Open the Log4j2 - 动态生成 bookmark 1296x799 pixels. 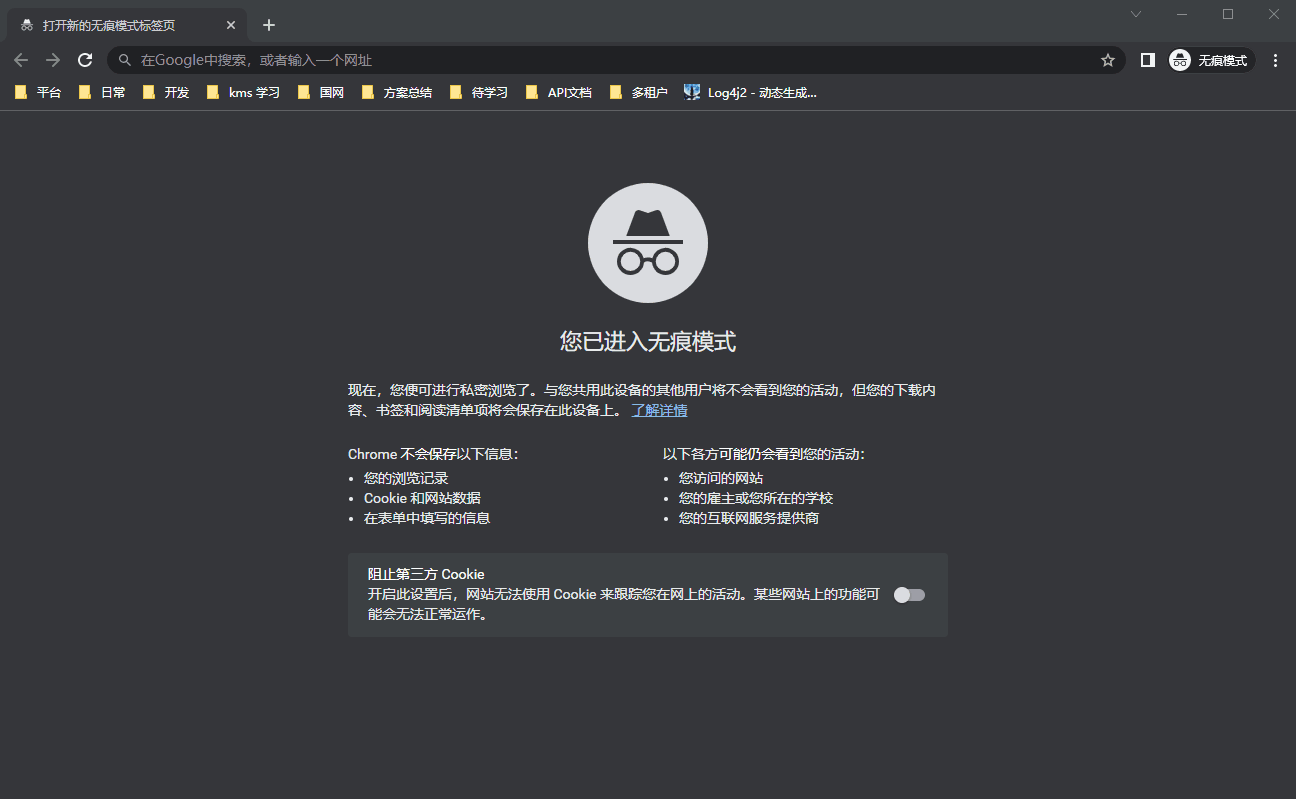[751, 92]
